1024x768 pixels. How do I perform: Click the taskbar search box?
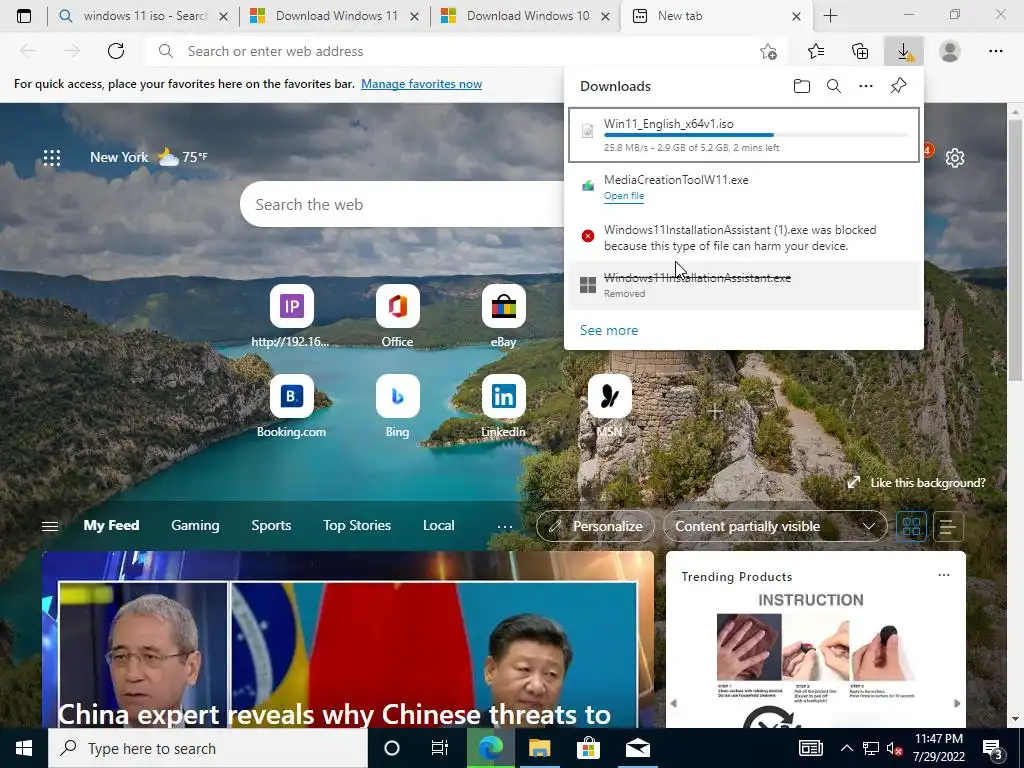[x=208, y=748]
